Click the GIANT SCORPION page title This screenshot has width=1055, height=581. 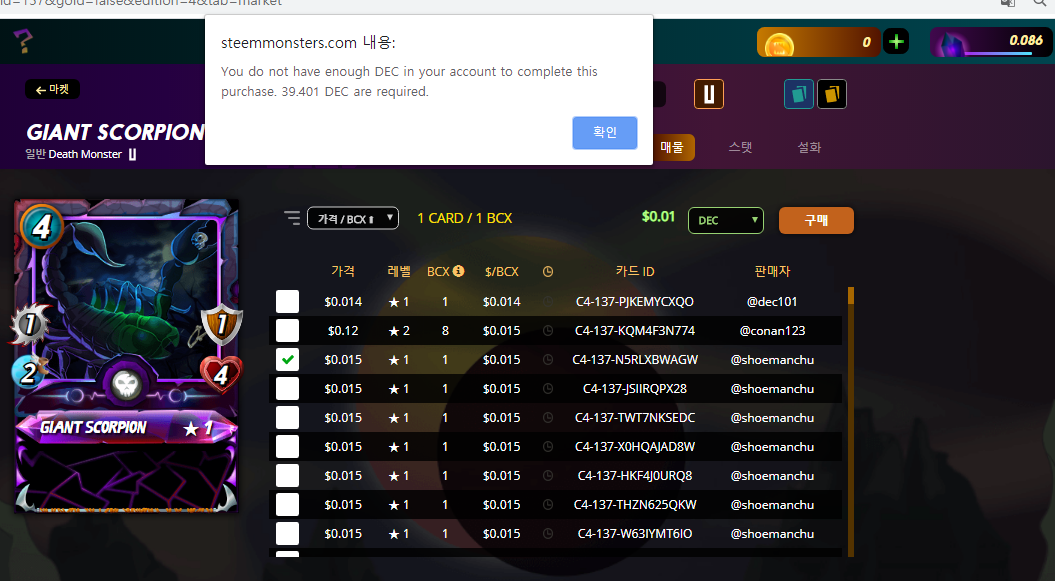pos(115,132)
